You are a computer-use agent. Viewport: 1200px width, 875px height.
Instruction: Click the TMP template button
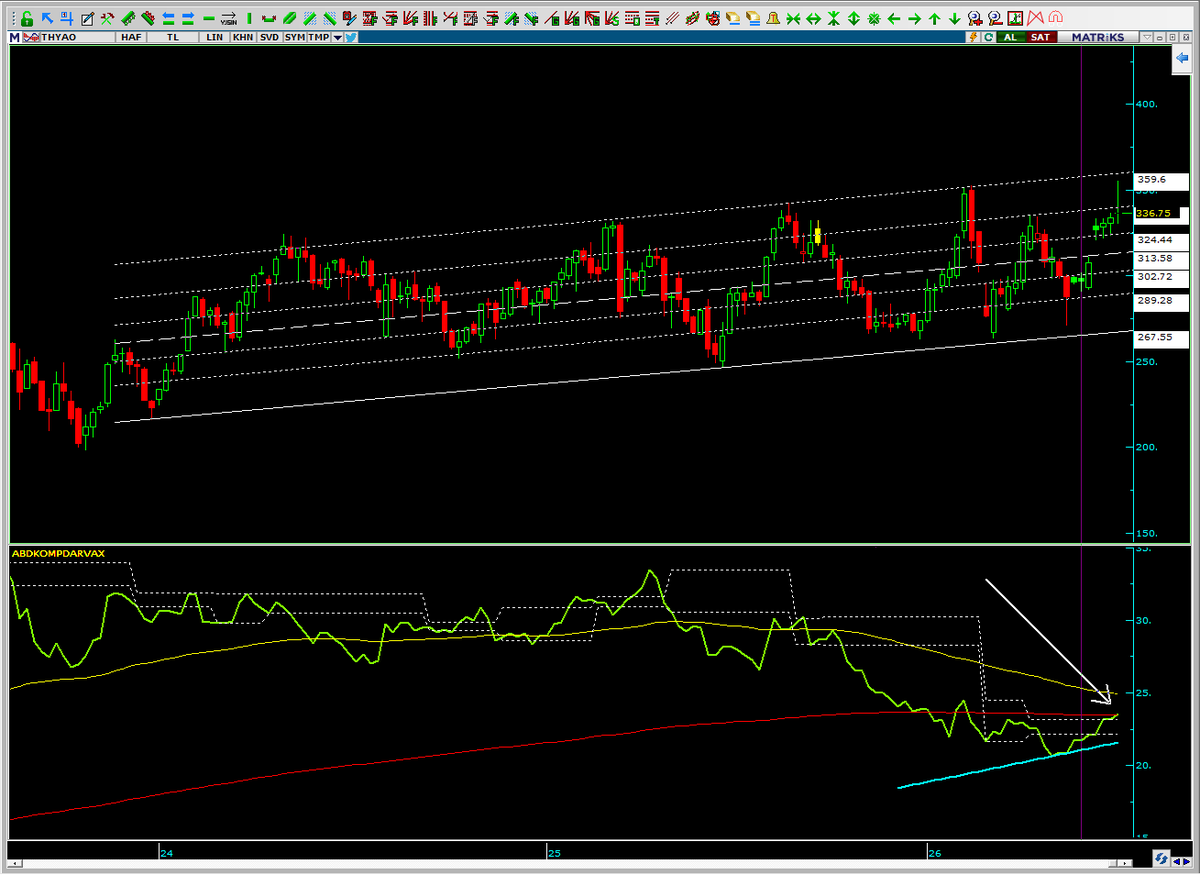[319, 37]
